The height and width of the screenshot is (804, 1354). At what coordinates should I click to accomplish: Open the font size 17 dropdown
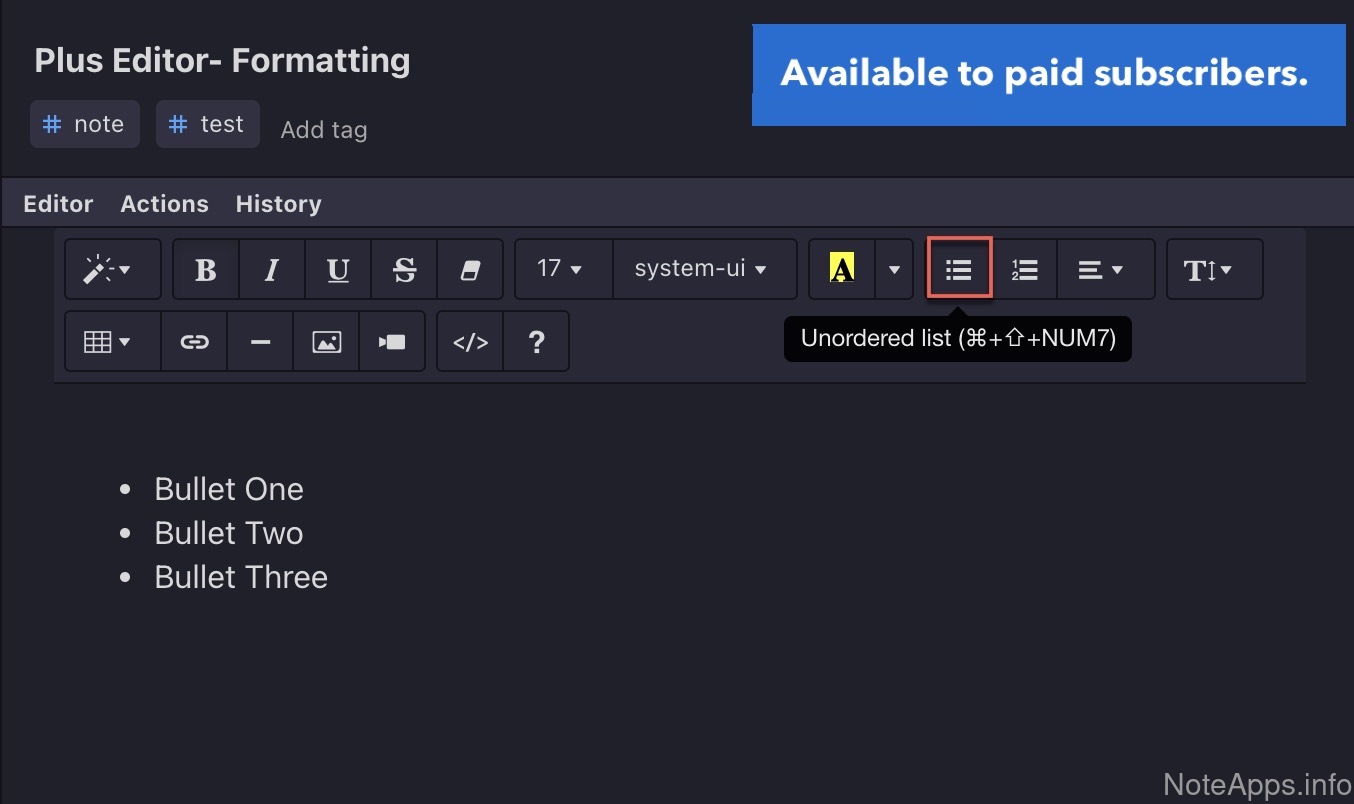(560, 269)
